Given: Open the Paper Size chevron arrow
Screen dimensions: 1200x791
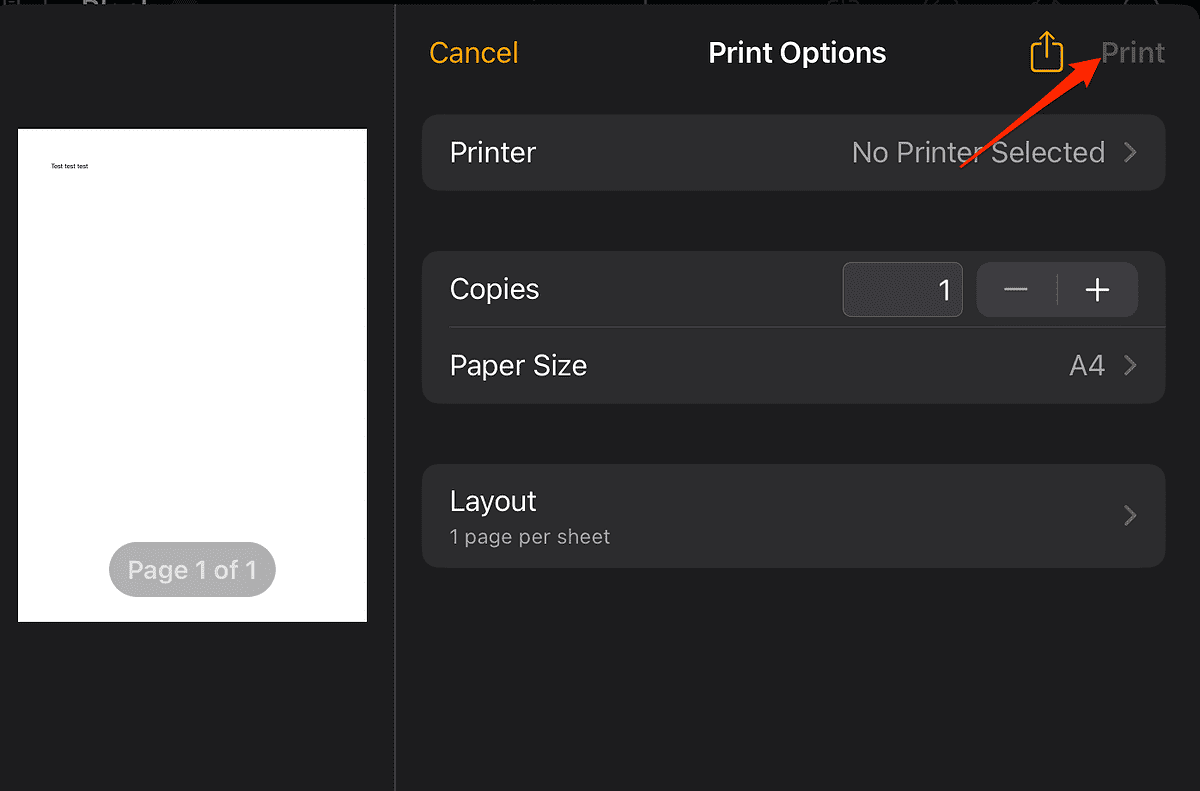Looking at the screenshot, I should point(1131,365).
